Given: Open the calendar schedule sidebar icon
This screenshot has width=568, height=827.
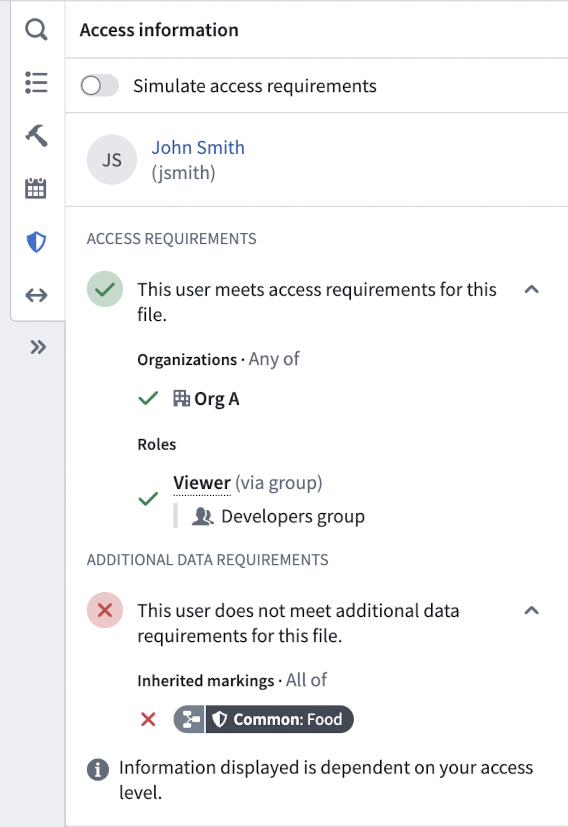Looking at the screenshot, I should tap(36, 188).
